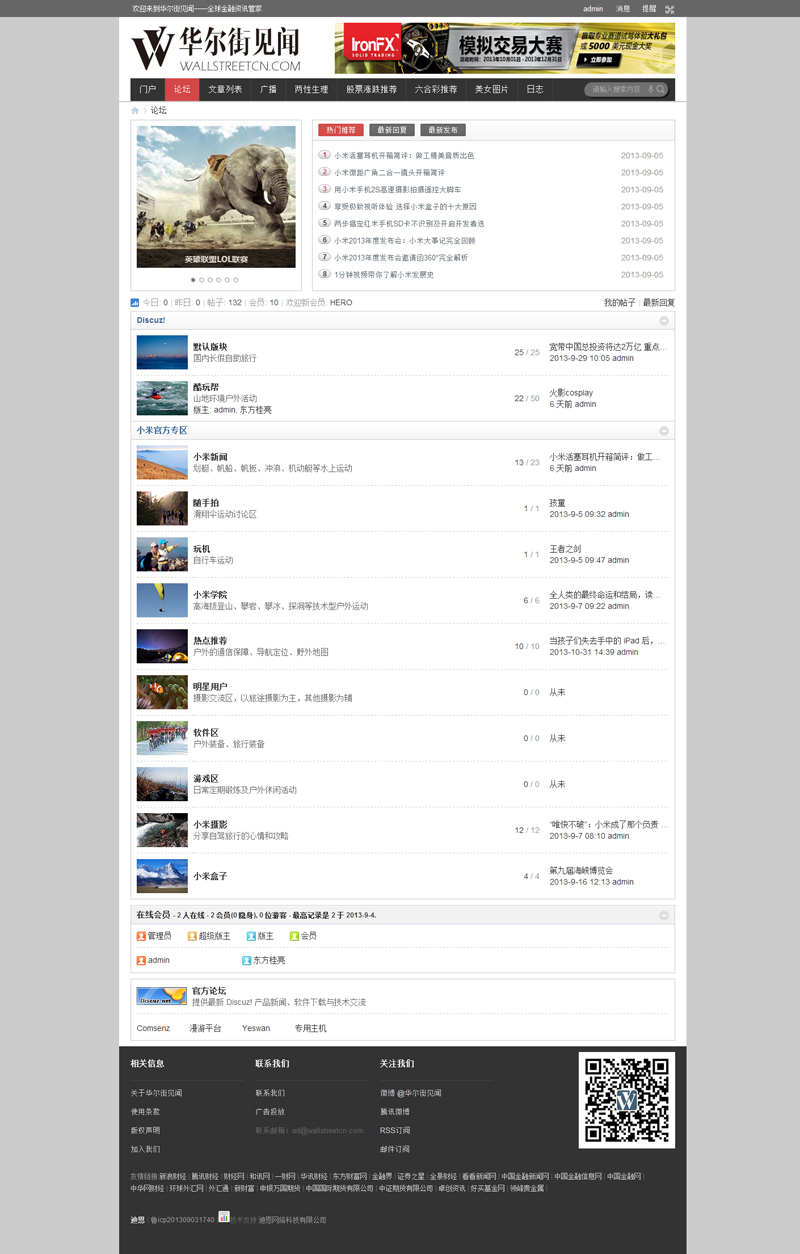Open the 日志 nav item
This screenshot has height=1254, width=800.
pyautogui.click(x=535, y=89)
